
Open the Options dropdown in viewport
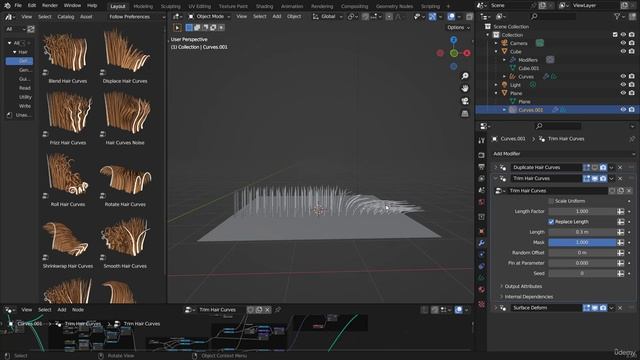[x=458, y=28]
